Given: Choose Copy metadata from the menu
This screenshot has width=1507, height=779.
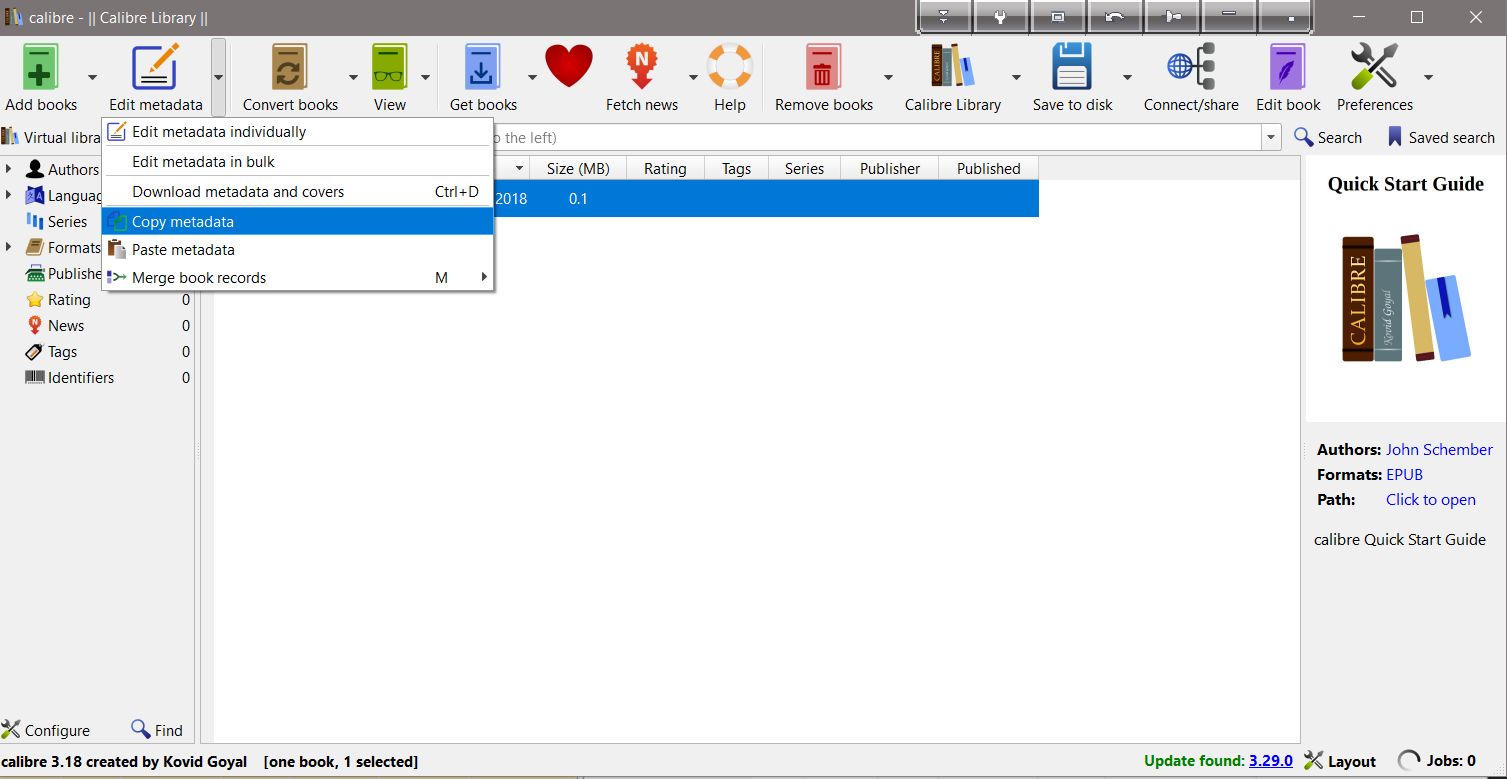Looking at the screenshot, I should click(x=297, y=222).
